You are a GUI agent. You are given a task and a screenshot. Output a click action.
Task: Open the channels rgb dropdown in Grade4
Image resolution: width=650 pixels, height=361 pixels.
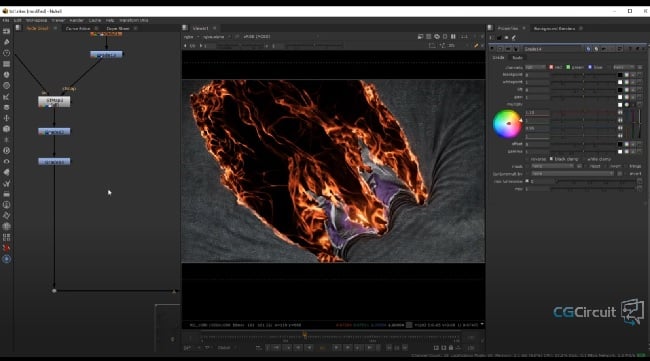coord(536,67)
